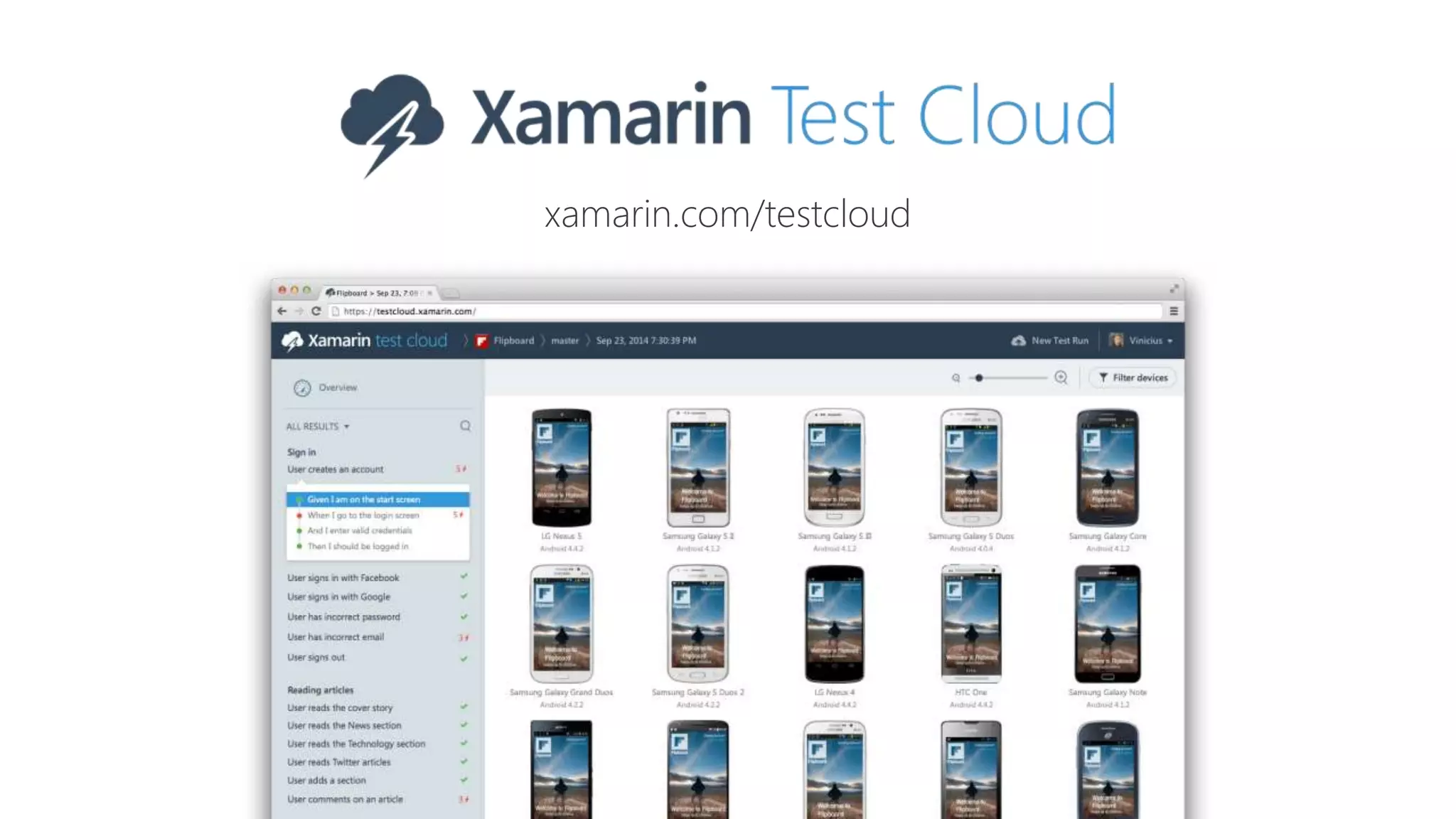Select User adds a section
This screenshot has width=1456, height=819.
[326, 781]
